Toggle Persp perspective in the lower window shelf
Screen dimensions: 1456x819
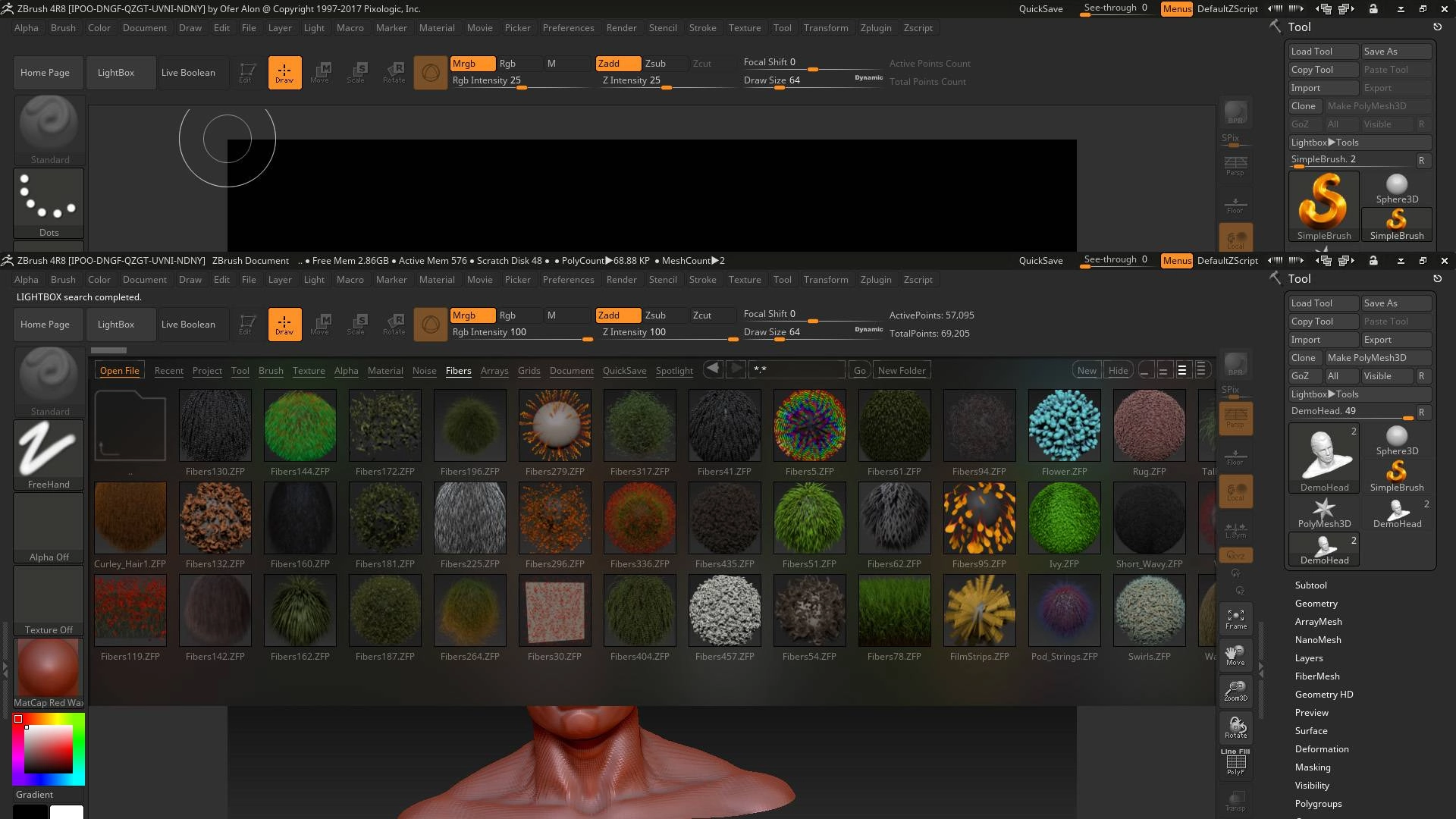(x=1236, y=418)
